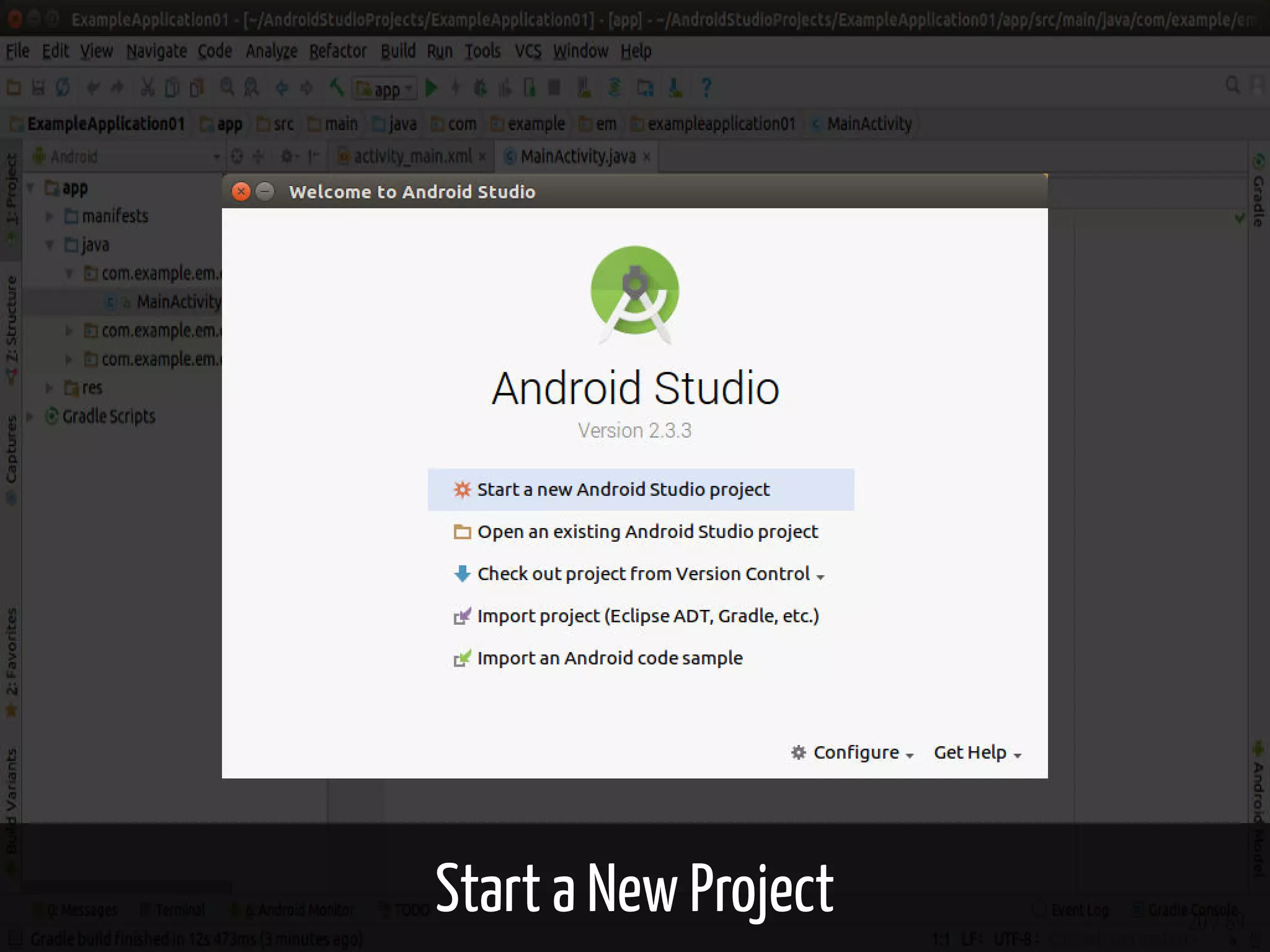Click the src breadcrumb

click(275, 124)
